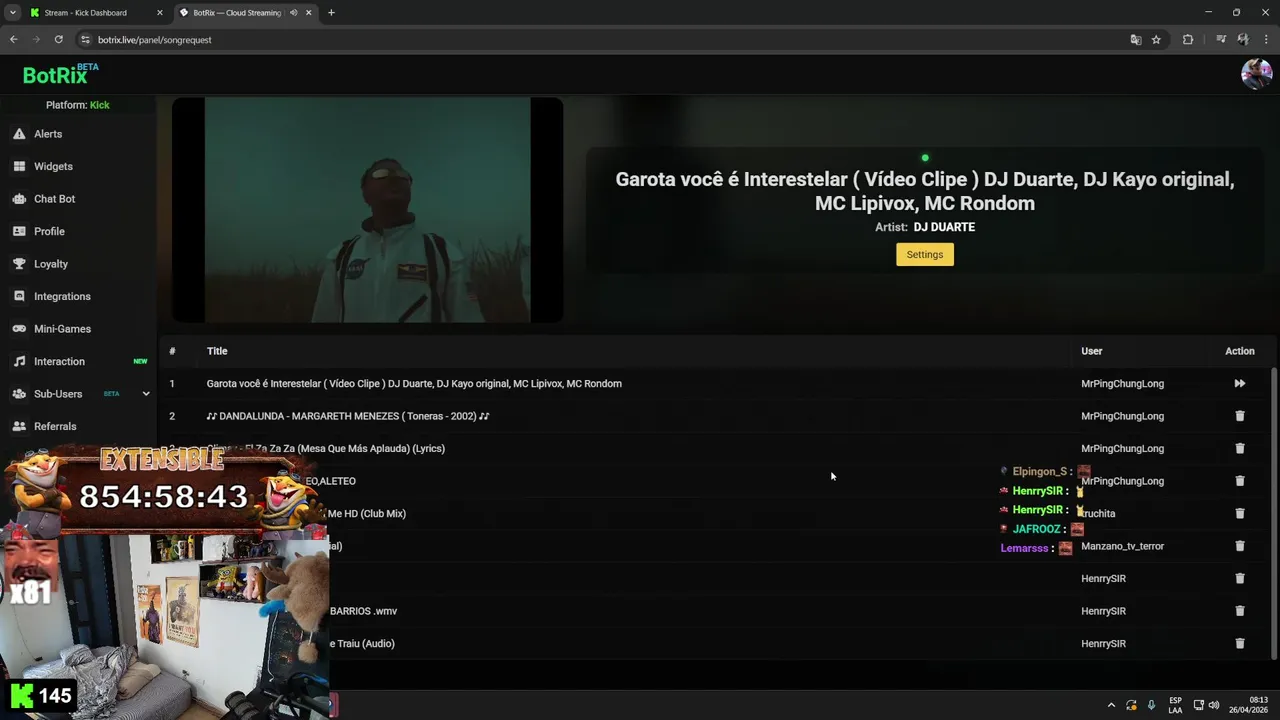This screenshot has height=720, width=1280.
Task: Mute the BotRix tab audio
Action: [x=293, y=13]
